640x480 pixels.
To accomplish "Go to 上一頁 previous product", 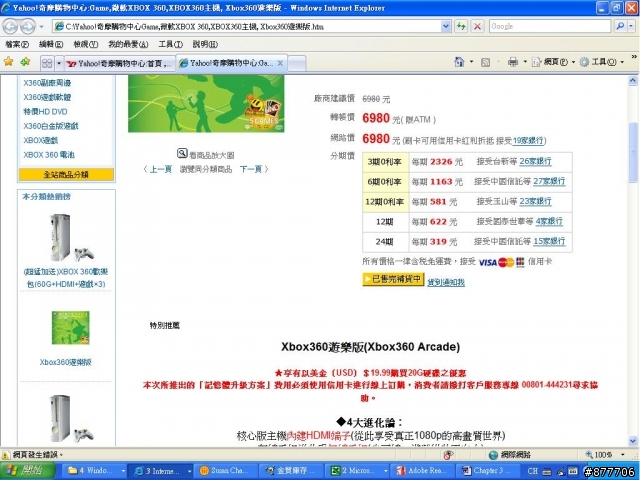I will pos(160,169).
